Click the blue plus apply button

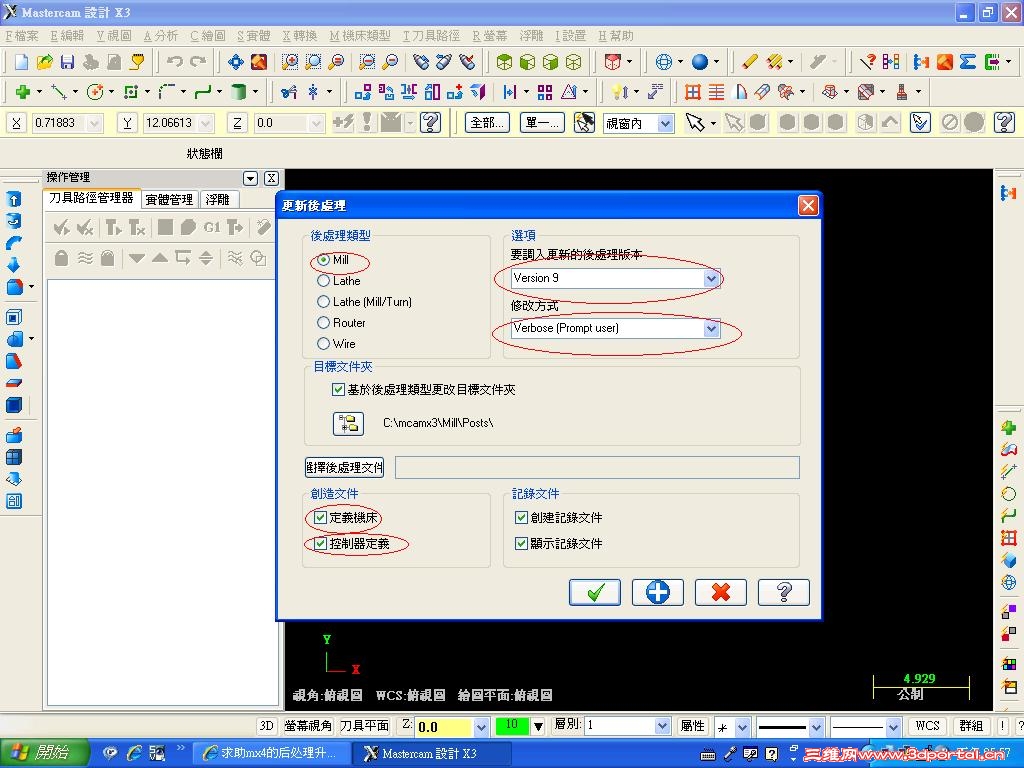(658, 592)
